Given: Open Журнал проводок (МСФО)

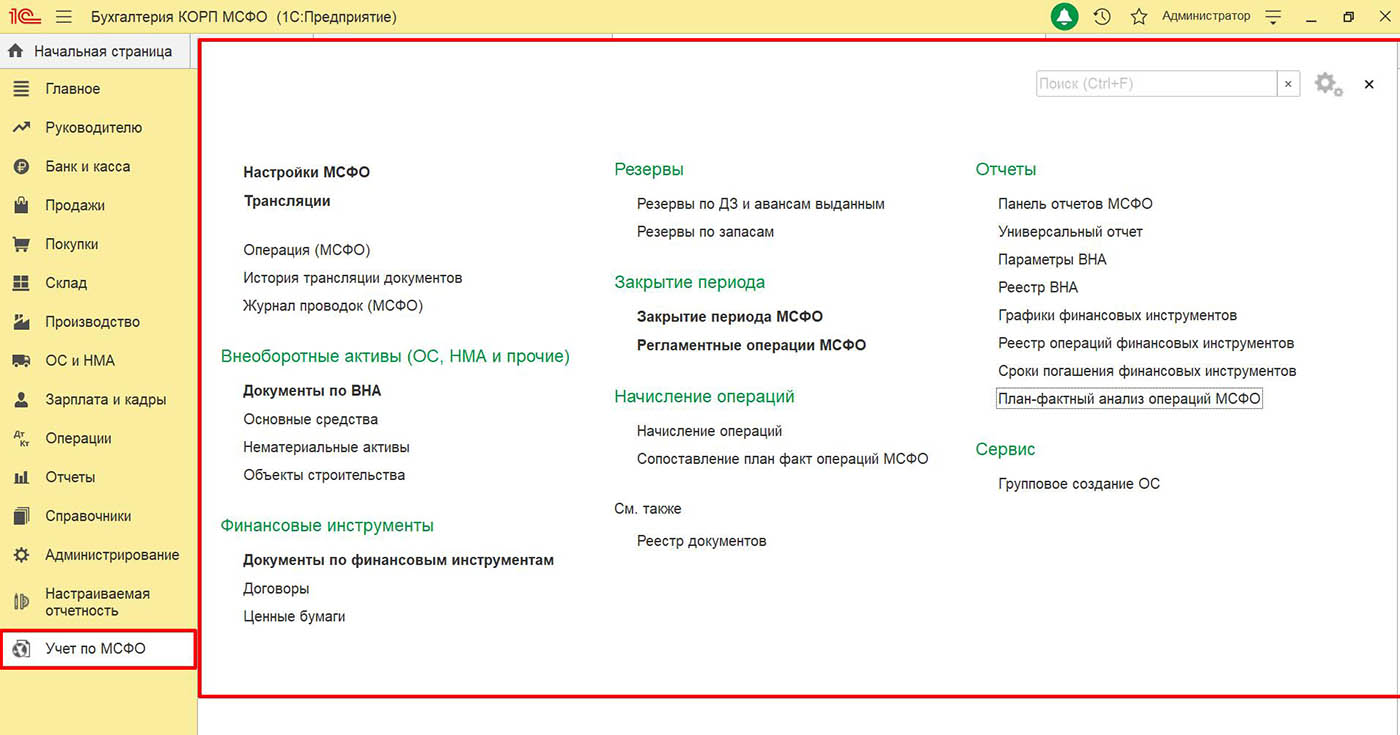Looking at the screenshot, I should 333,306.
